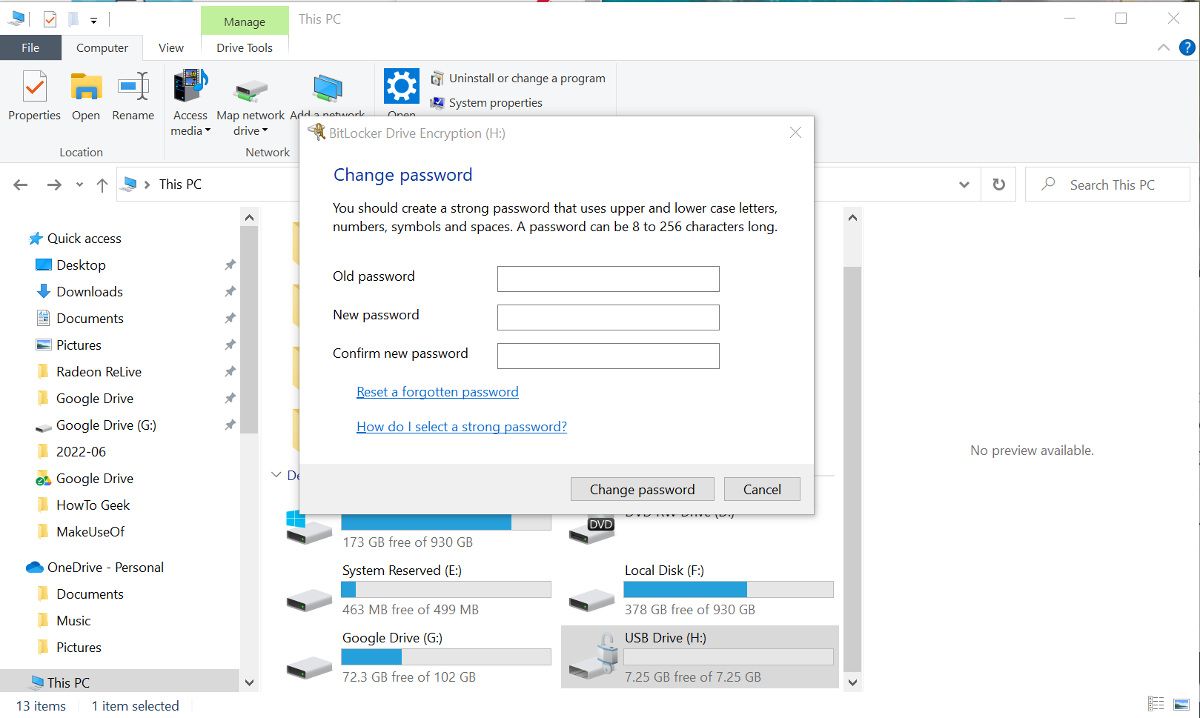This screenshot has width=1200, height=718.
Task: Click the Confirm new password field
Action: pyautogui.click(x=608, y=355)
